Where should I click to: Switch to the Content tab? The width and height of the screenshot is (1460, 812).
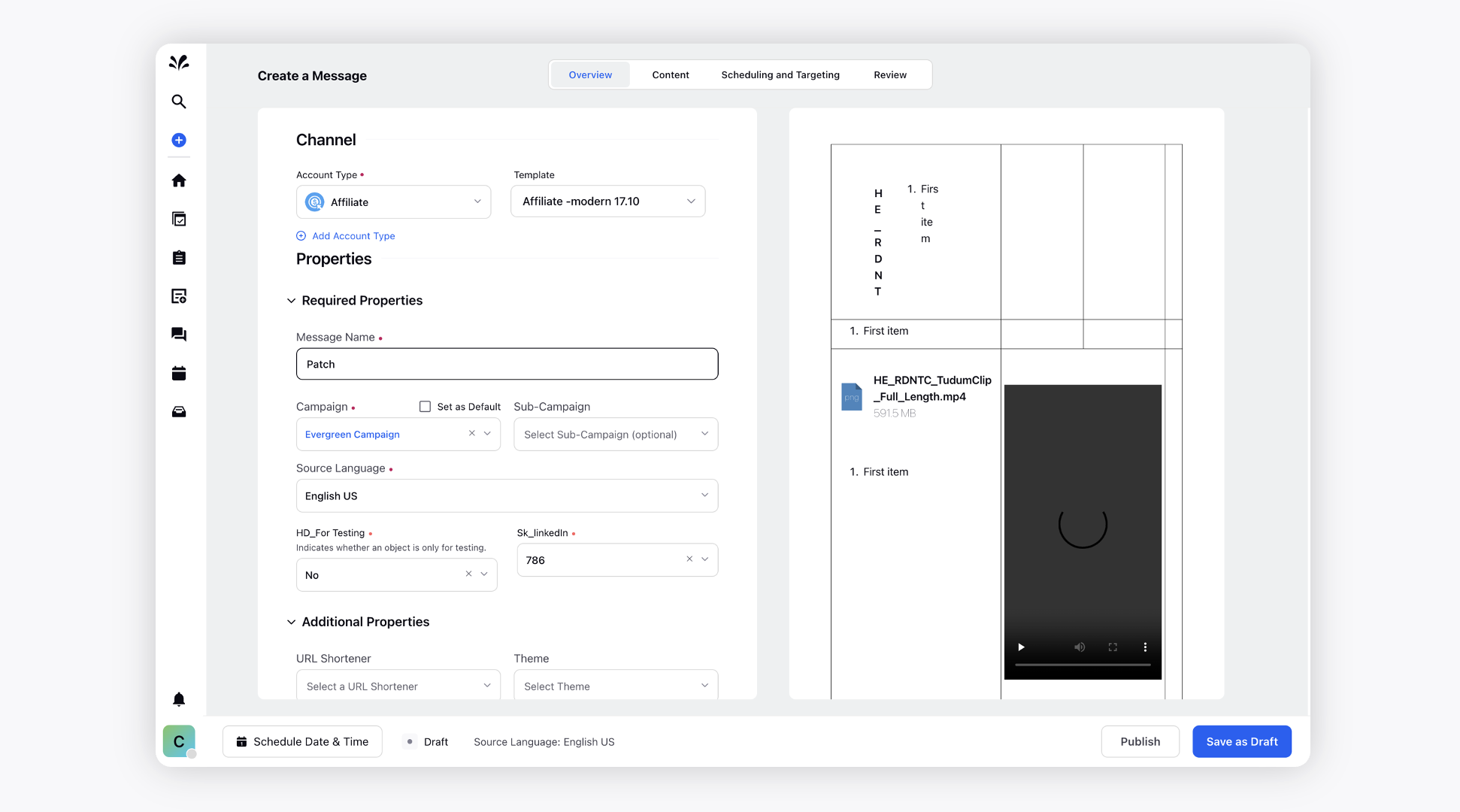671,74
